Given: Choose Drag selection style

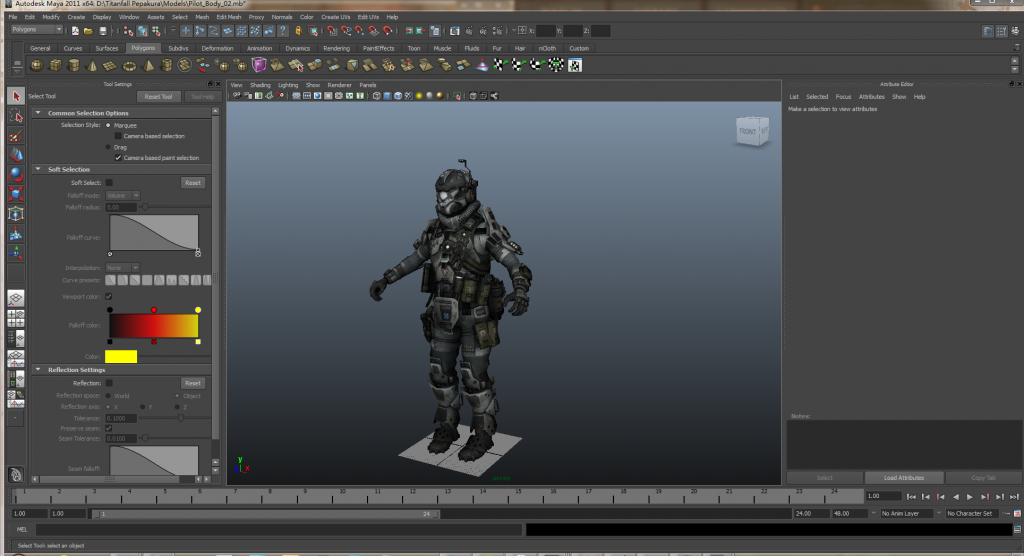Looking at the screenshot, I should point(108,147).
